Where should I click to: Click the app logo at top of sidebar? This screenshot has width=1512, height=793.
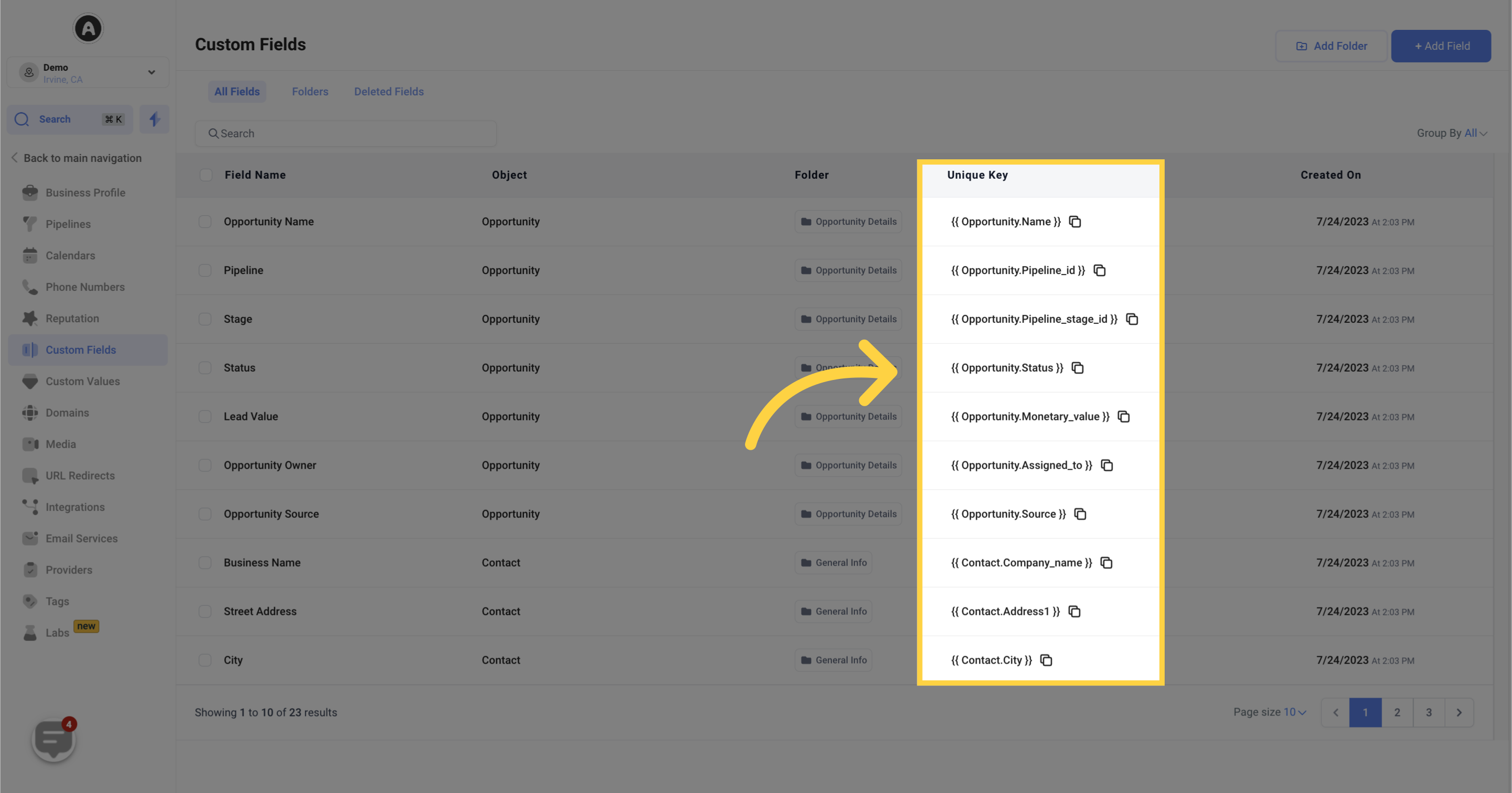[88, 28]
